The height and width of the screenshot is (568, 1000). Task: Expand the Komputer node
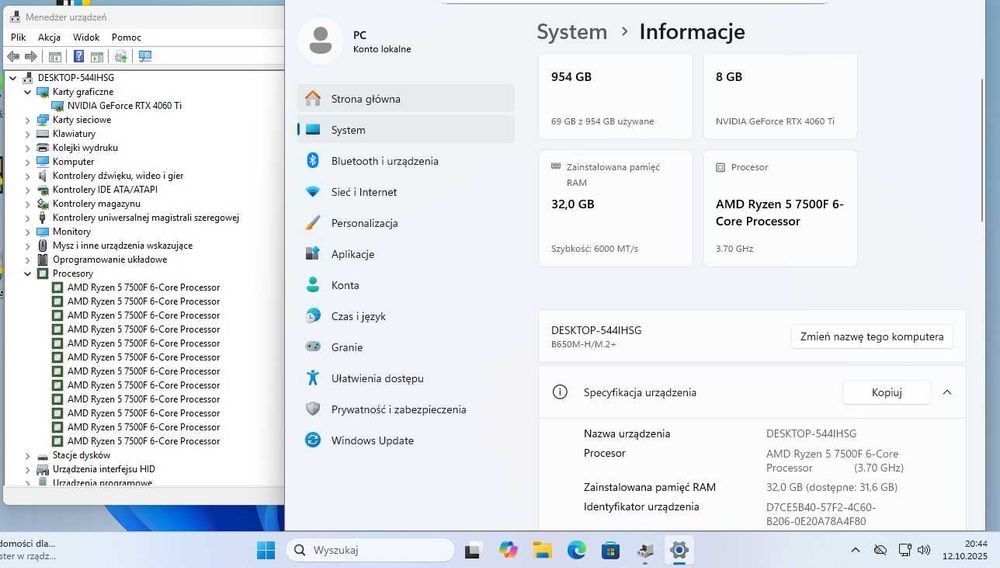pos(27,162)
